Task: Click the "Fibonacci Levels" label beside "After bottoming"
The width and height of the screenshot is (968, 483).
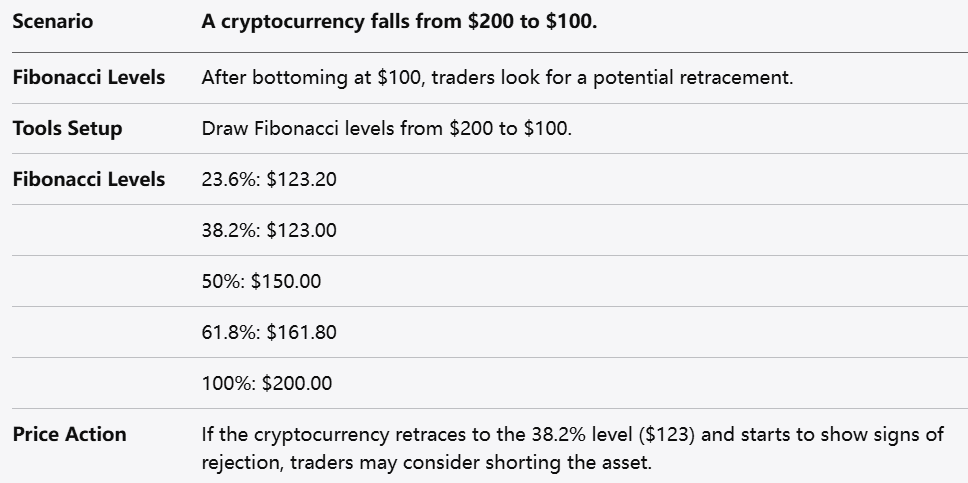Action: tap(88, 77)
